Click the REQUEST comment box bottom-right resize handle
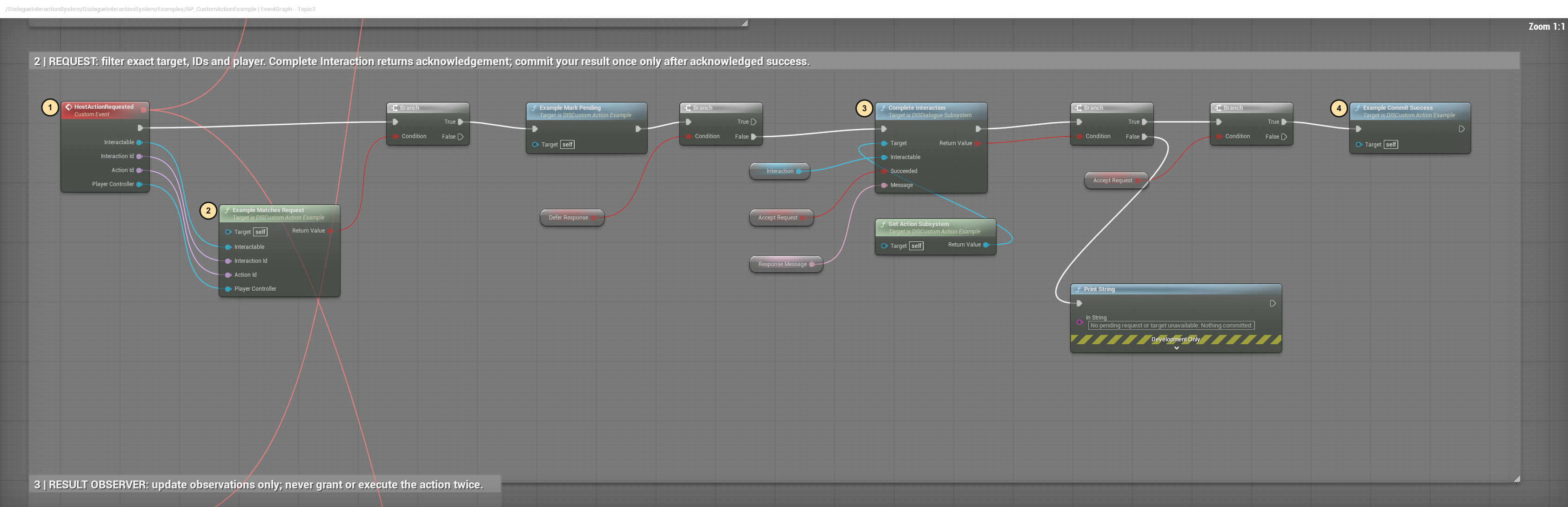1568x507 pixels. click(1516, 479)
